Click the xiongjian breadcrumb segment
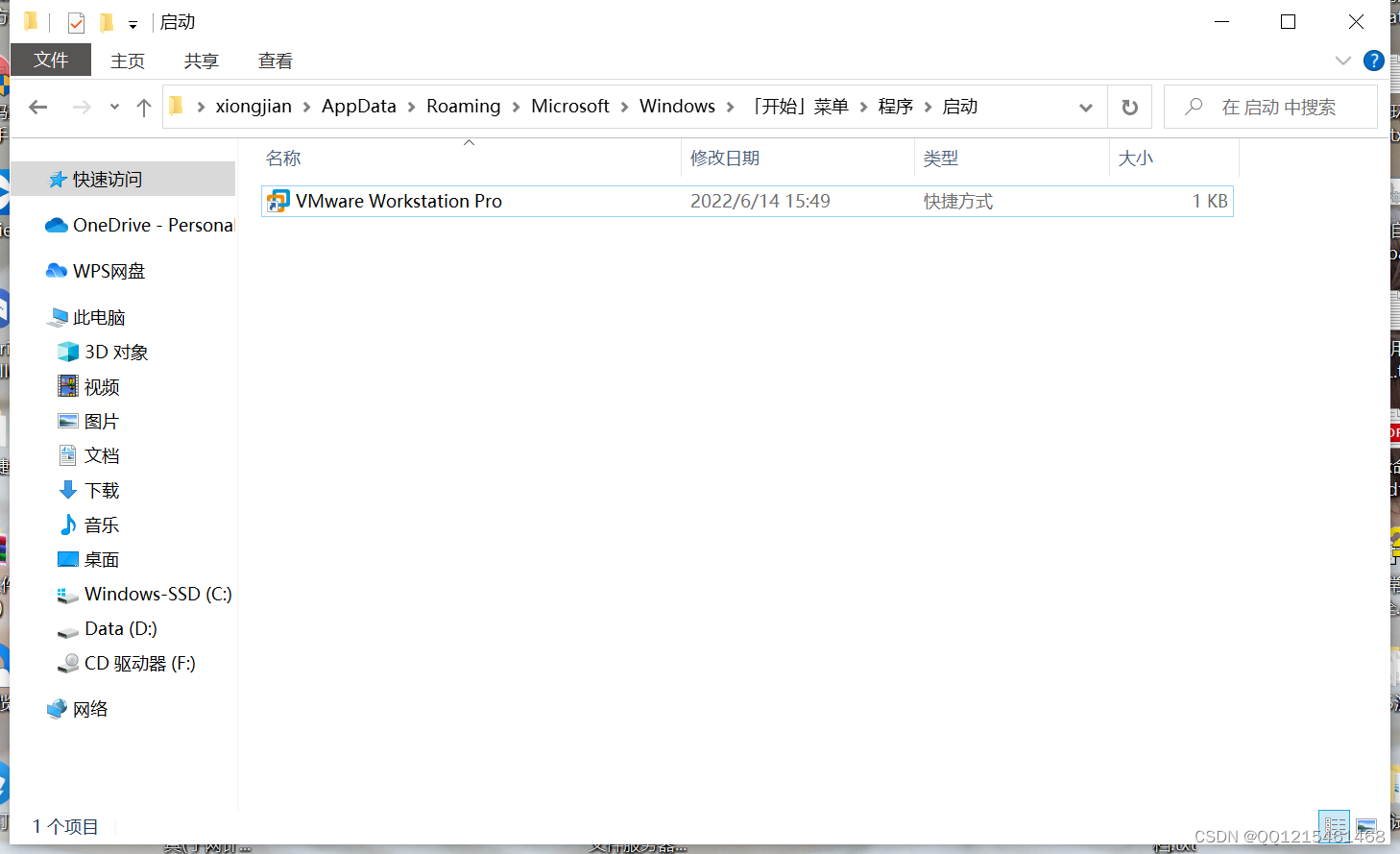Viewport: 1400px width, 854px height. pos(253,106)
